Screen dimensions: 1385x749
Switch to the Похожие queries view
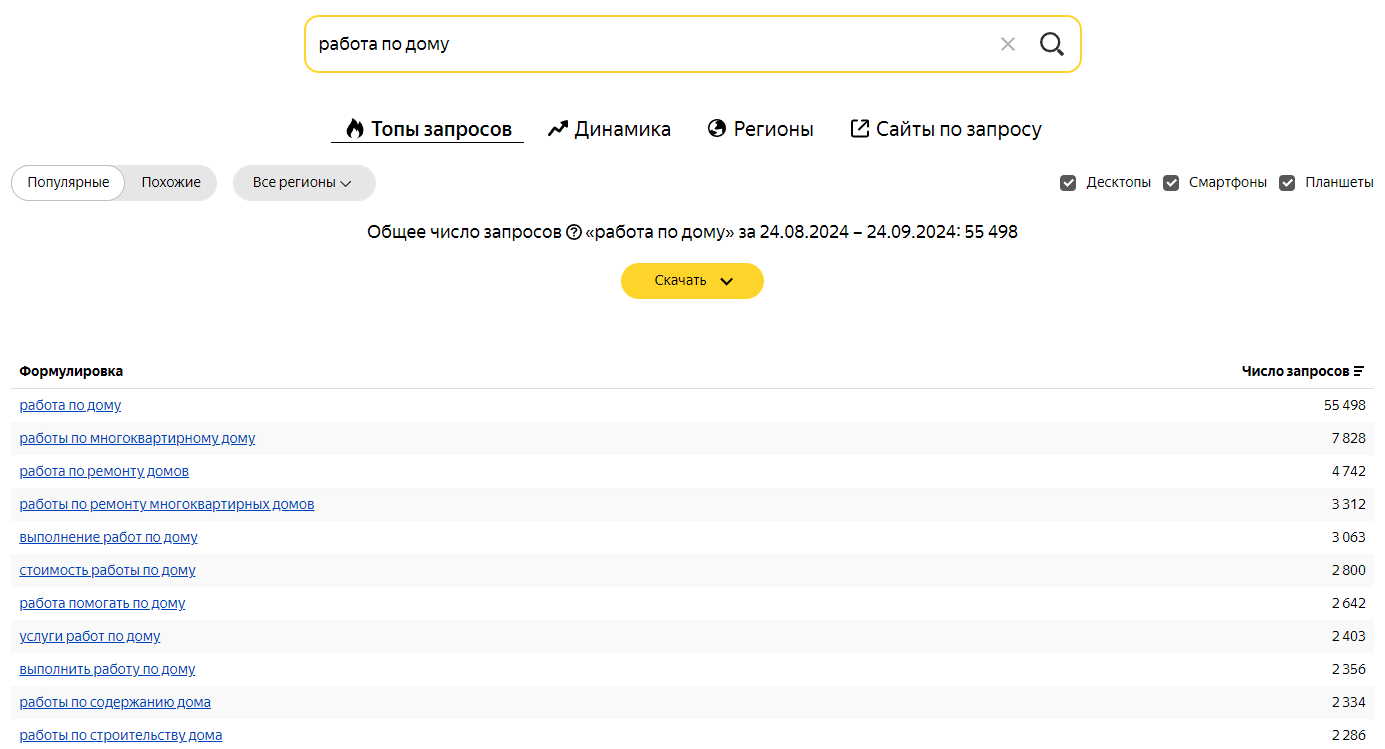click(171, 183)
